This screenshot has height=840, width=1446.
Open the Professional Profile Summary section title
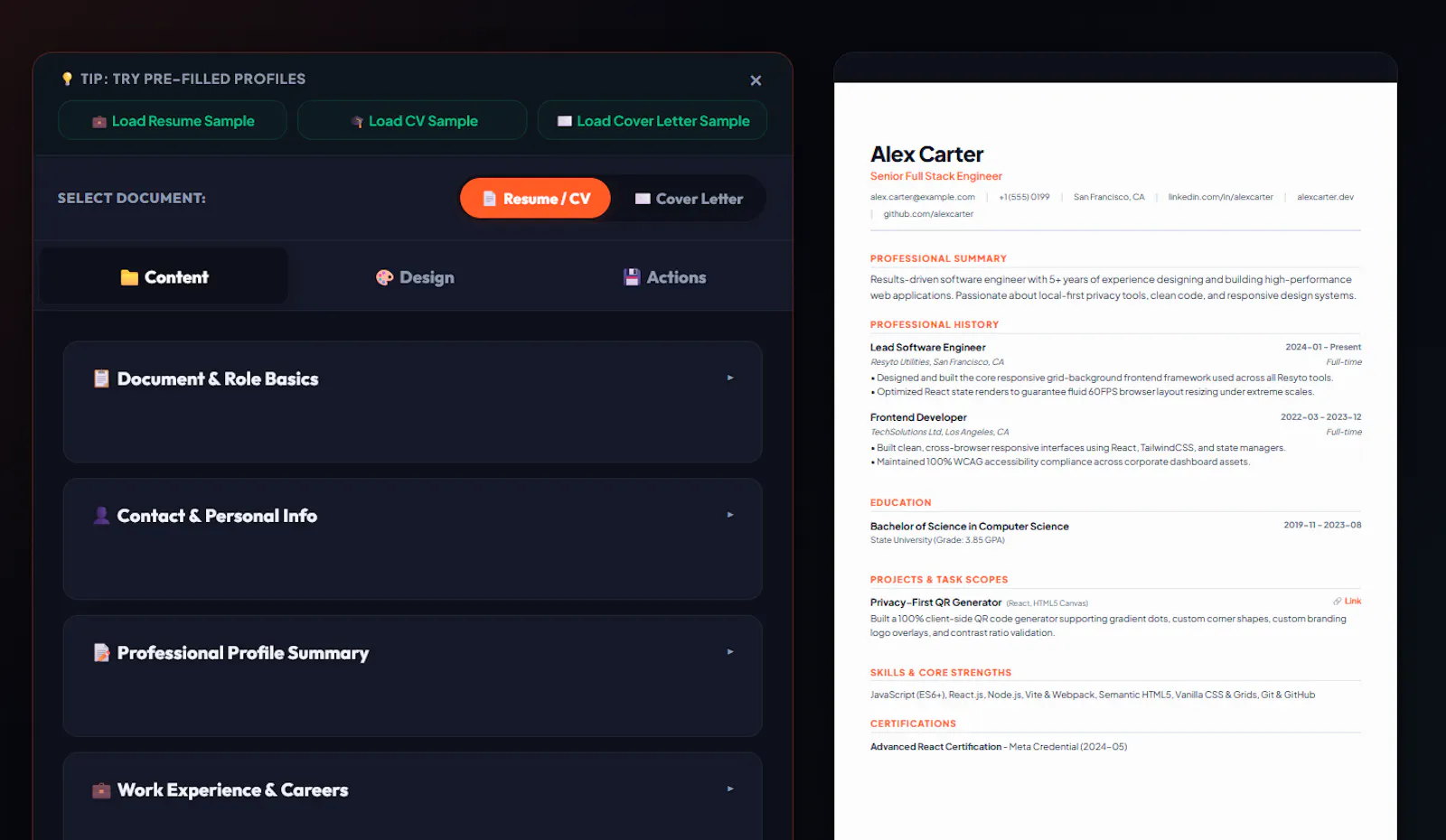tap(243, 653)
